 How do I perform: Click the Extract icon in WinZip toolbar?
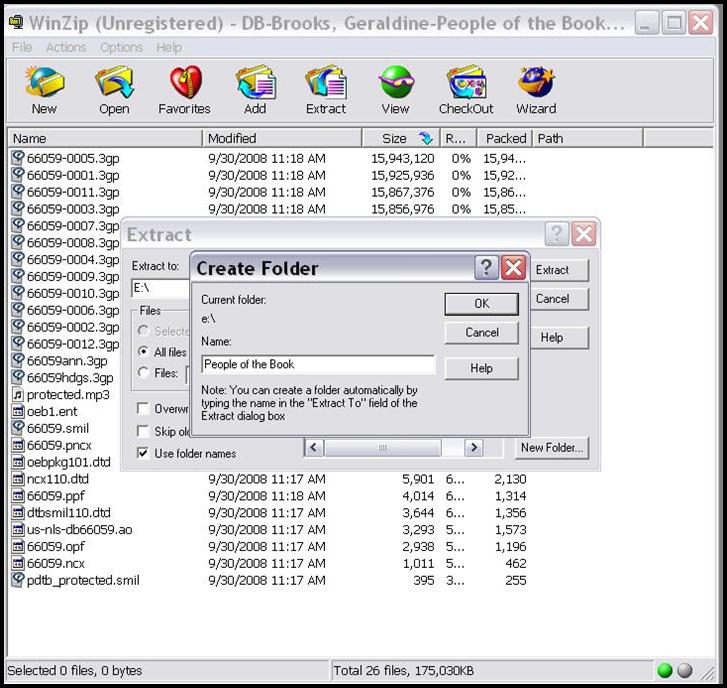coord(326,82)
